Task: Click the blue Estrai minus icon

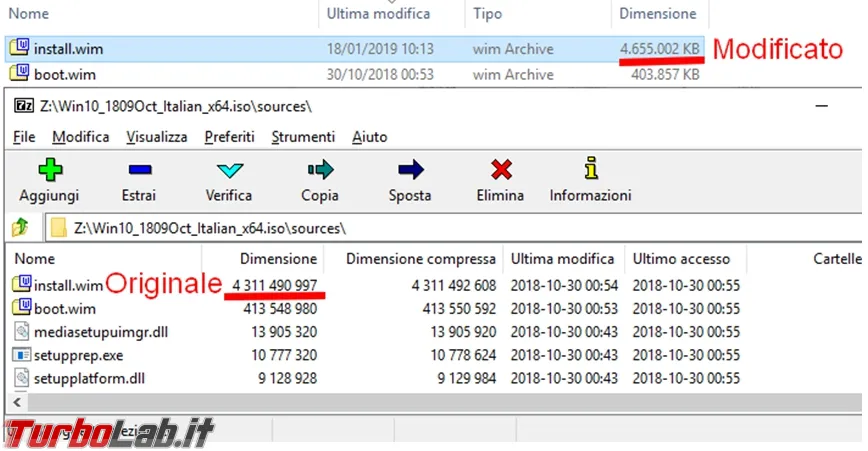Action: point(140,169)
